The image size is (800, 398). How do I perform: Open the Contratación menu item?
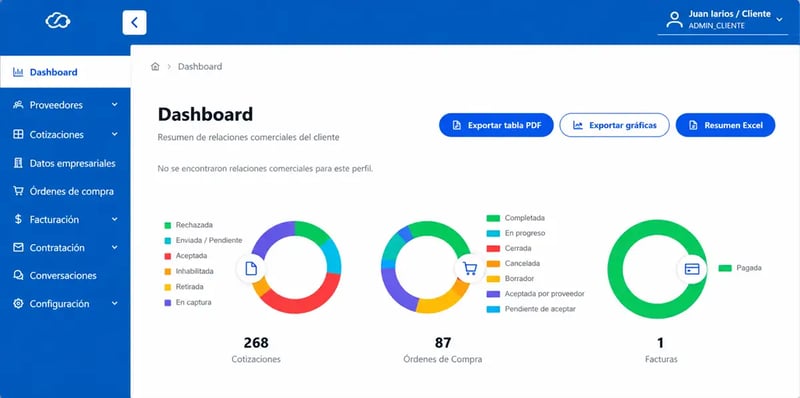(x=65, y=247)
